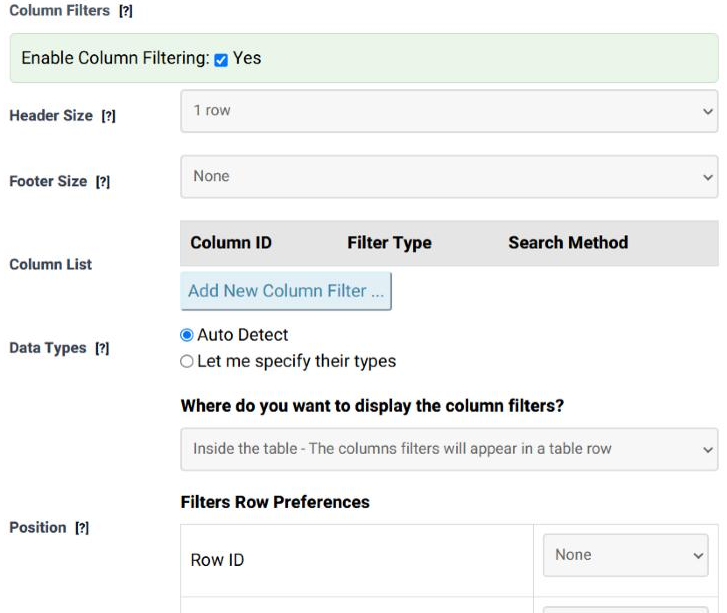Click the Enable Column Filtering label
Image resolution: width=727 pixels, height=613 pixels.
coord(115,58)
